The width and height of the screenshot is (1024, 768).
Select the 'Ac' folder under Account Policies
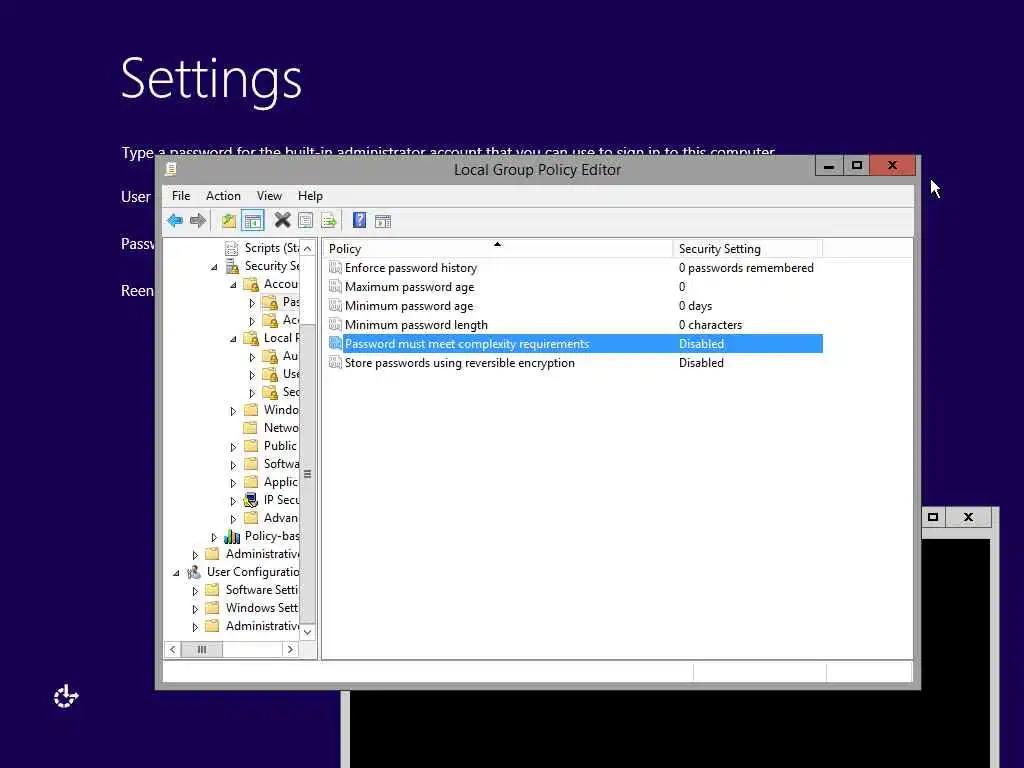(x=291, y=320)
